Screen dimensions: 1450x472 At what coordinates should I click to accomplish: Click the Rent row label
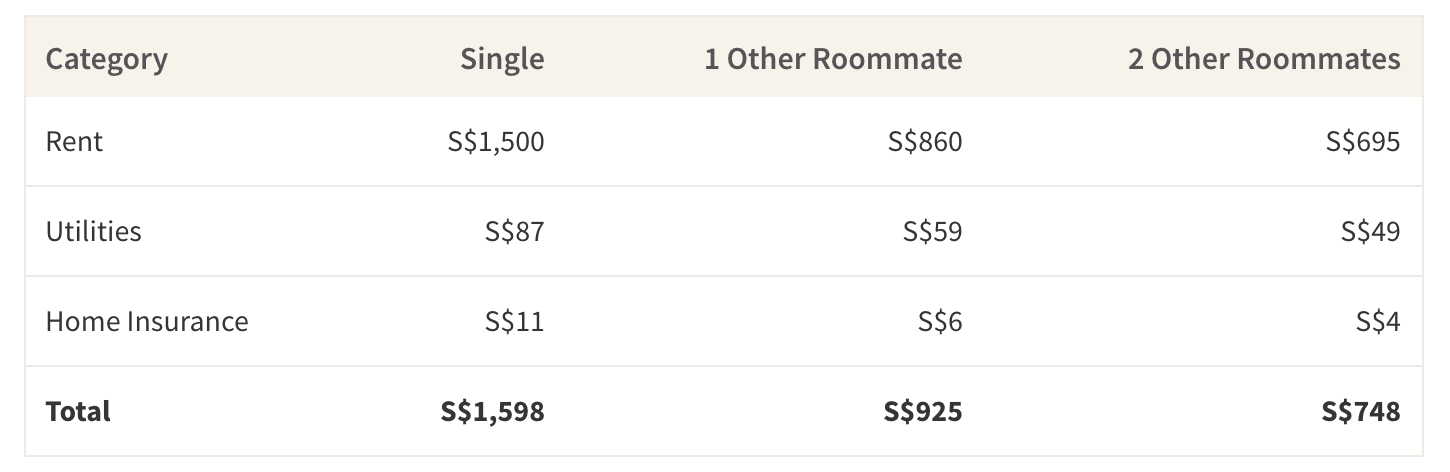[74, 141]
